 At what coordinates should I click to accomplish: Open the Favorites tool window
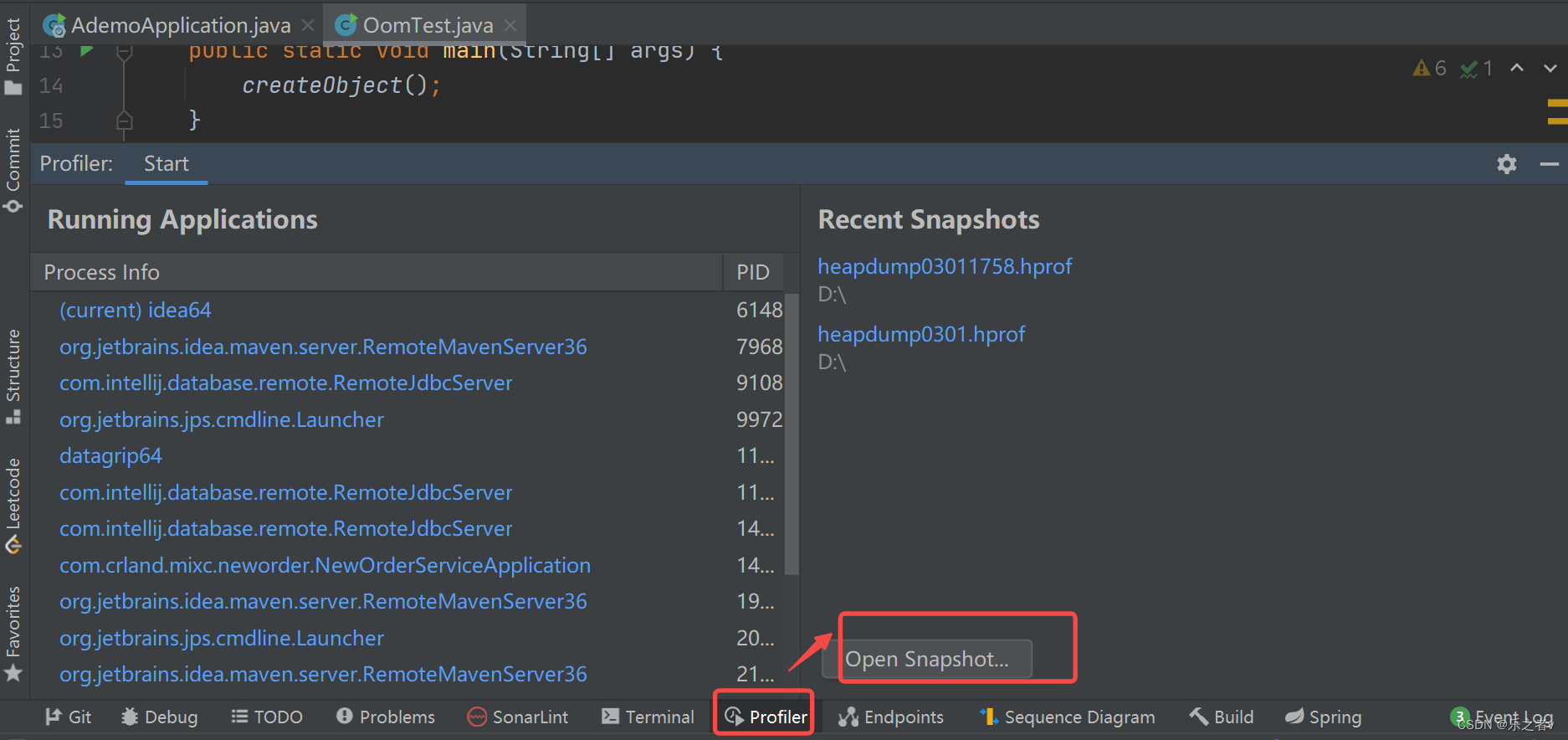tap(13, 634)
